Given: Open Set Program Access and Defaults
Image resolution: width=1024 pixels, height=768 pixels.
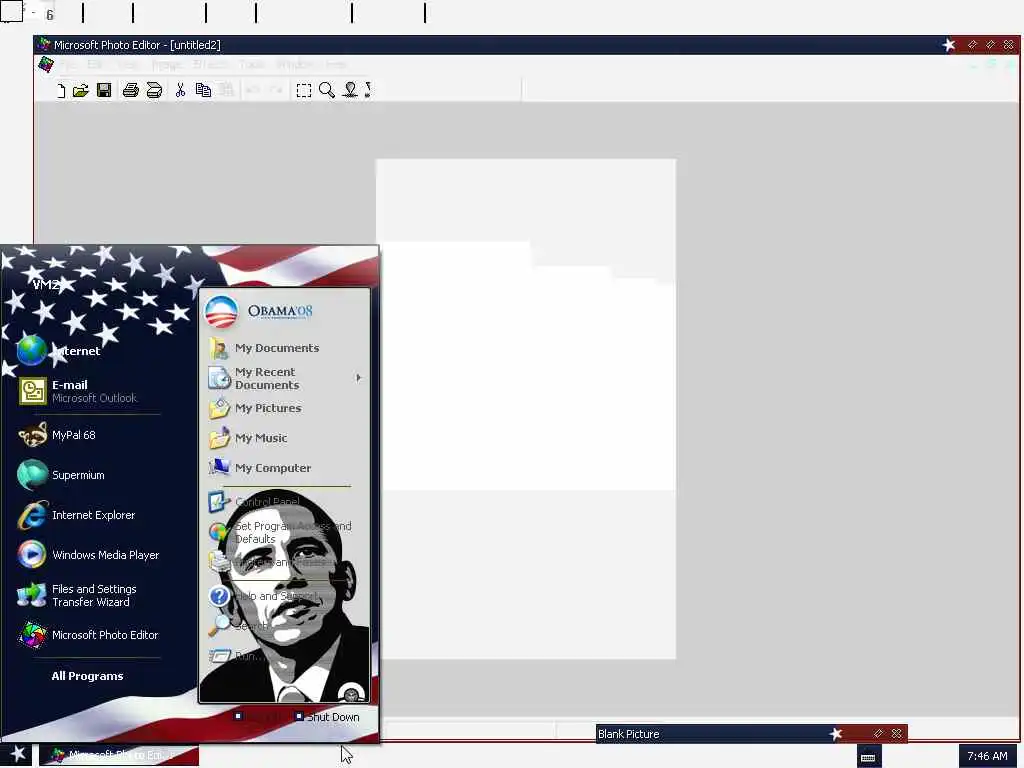Looking at the screenshot, I should tap(280, 532).
